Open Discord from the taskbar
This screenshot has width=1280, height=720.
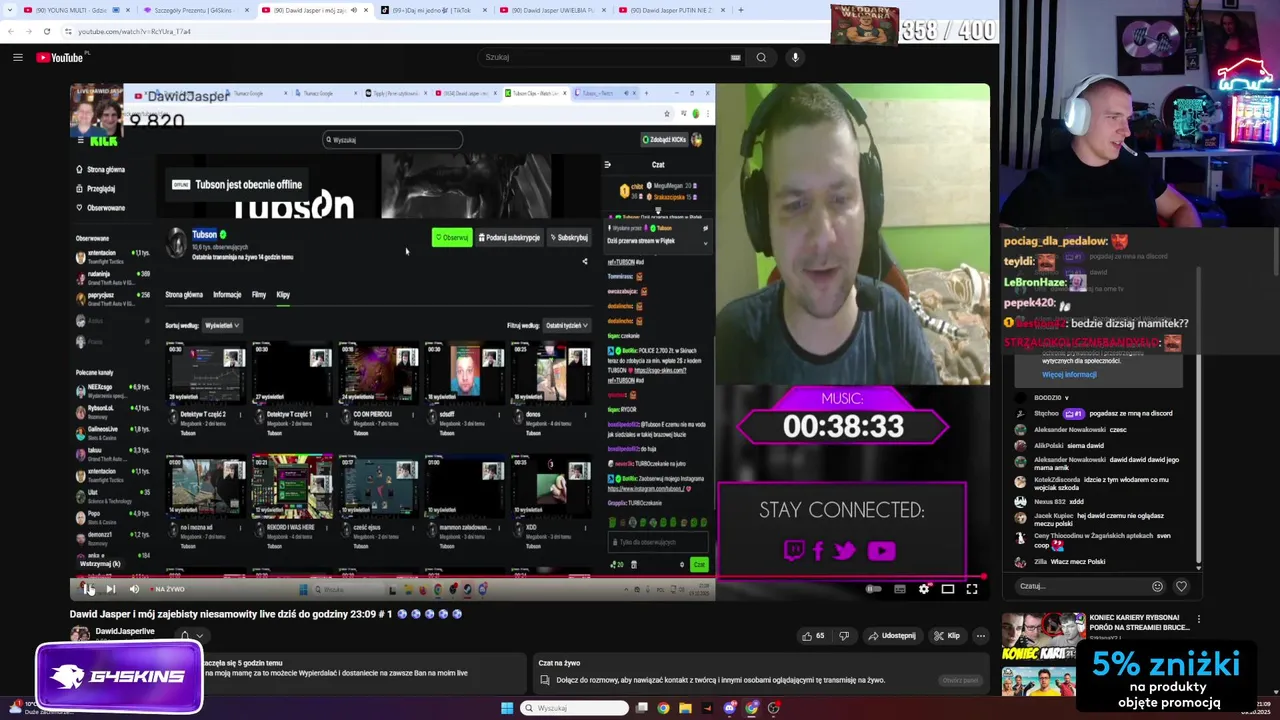pos(730,708)
